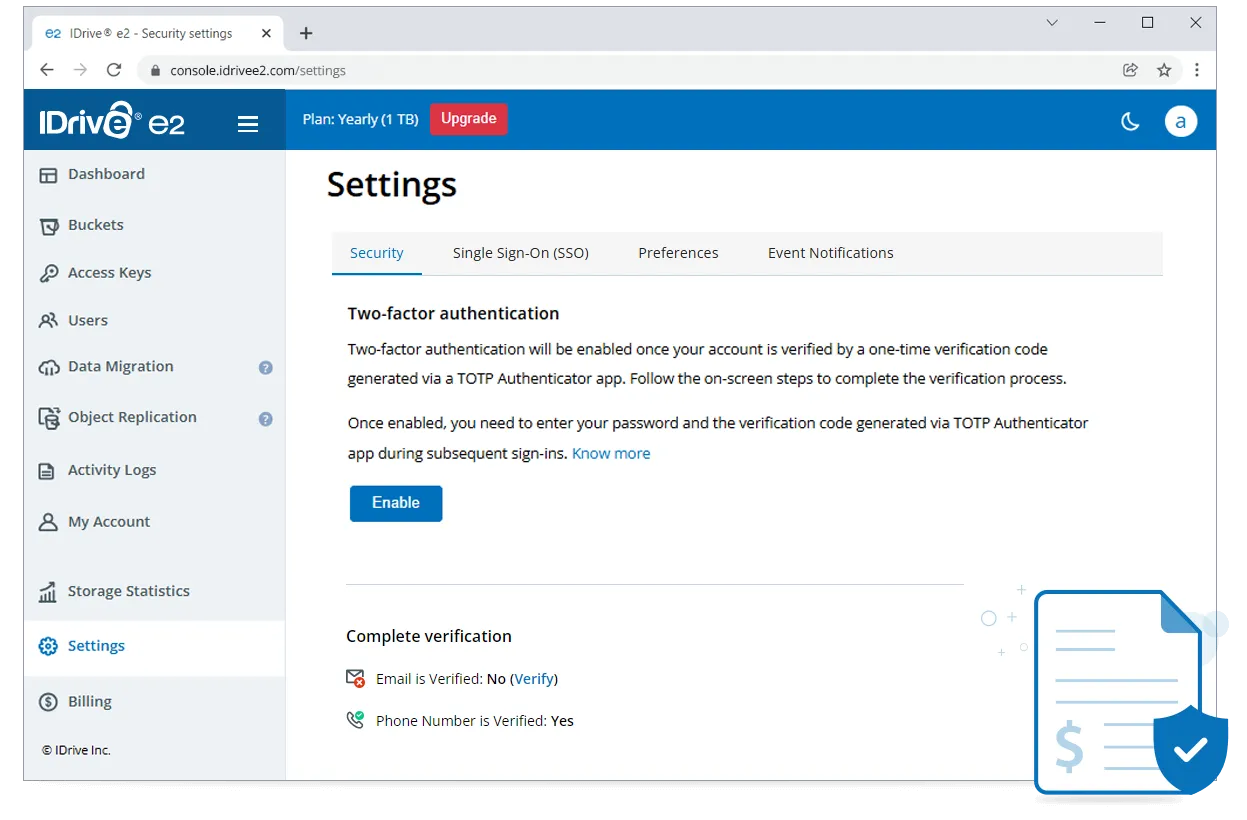The image size is (1247, 820).
Task: Open Chrome's three-dot menu
Action: pyautogui.click(x=1197, y=70)
